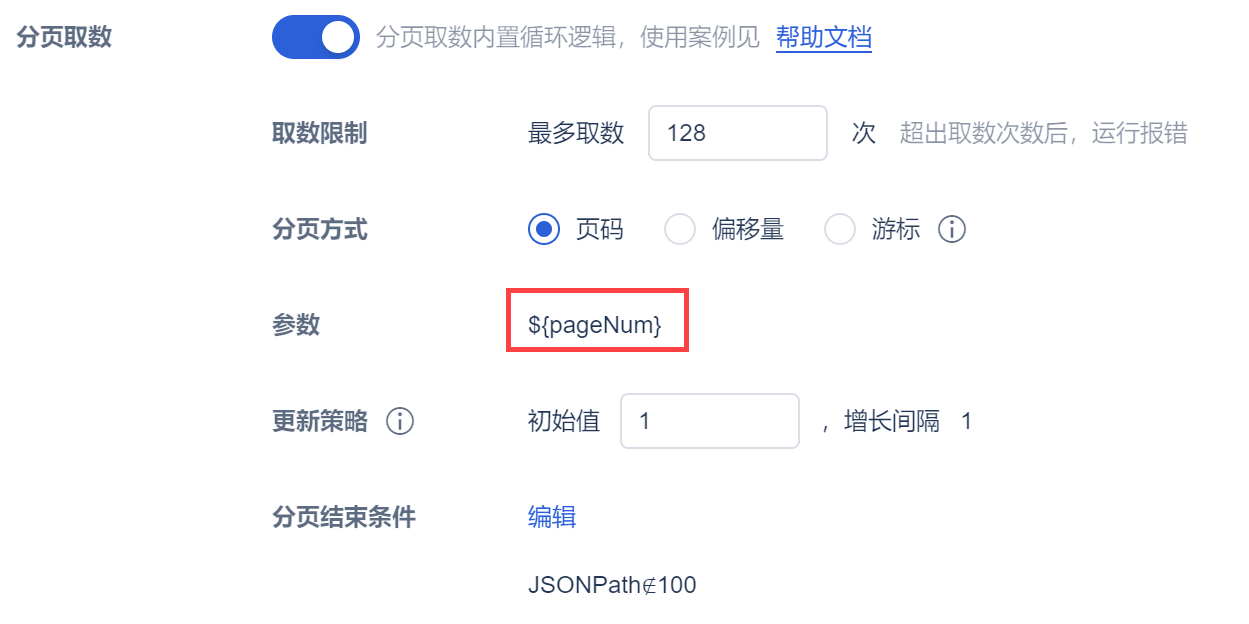Select the 页码 radio button

[544, 230]
